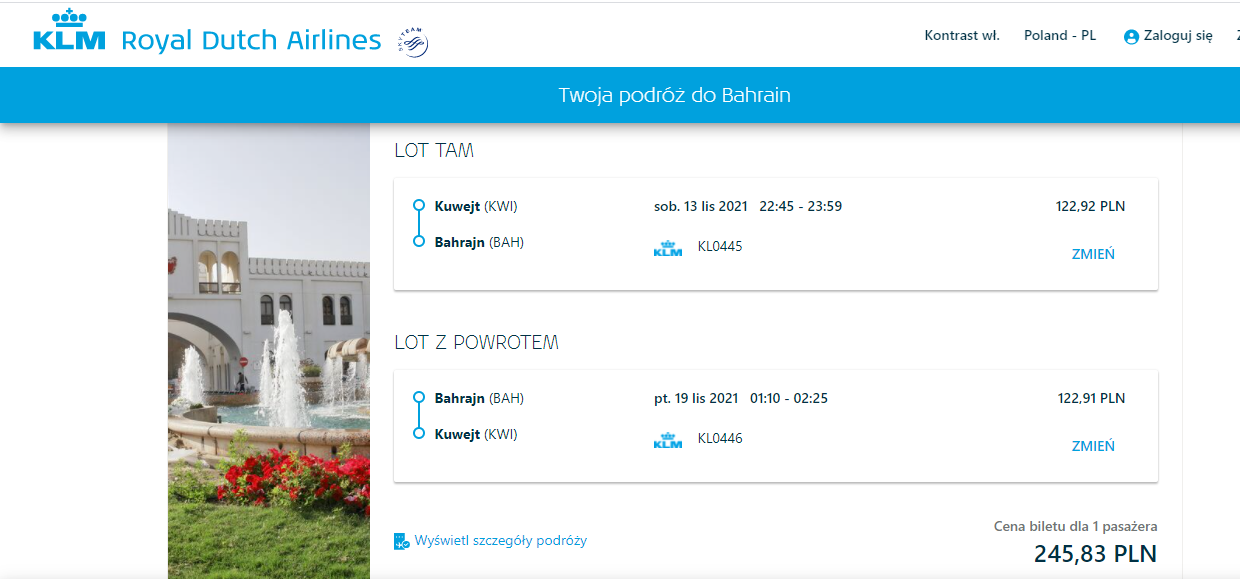Click the total price 245,83 PLN

click(1095, 554)
